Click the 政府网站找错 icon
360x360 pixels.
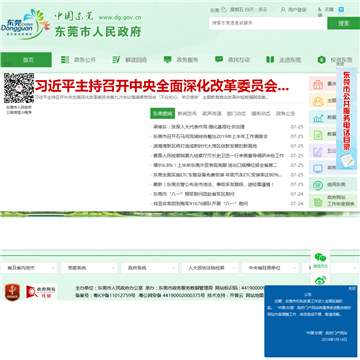(41, 292)
